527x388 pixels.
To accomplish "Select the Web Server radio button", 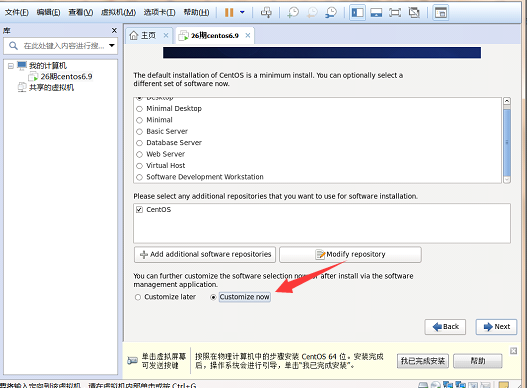I will click(139, 155).
